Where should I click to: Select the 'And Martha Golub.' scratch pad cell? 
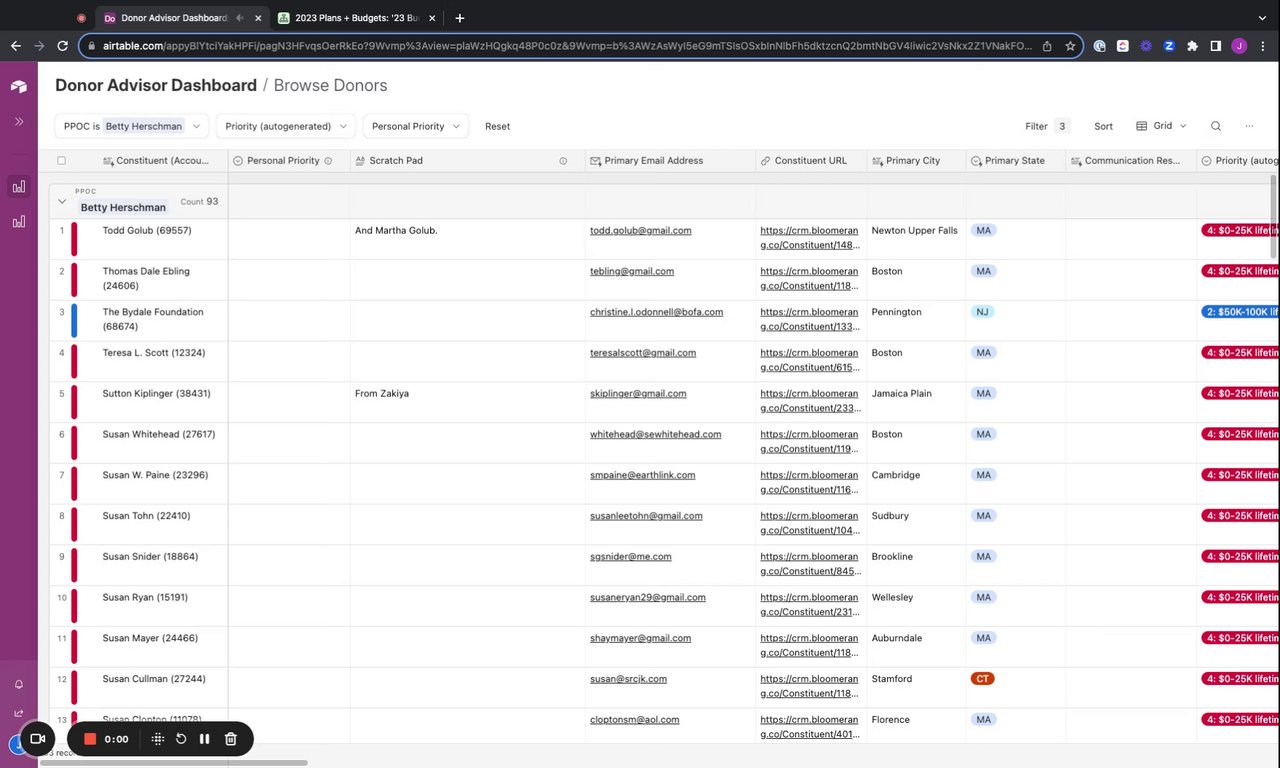467,239
